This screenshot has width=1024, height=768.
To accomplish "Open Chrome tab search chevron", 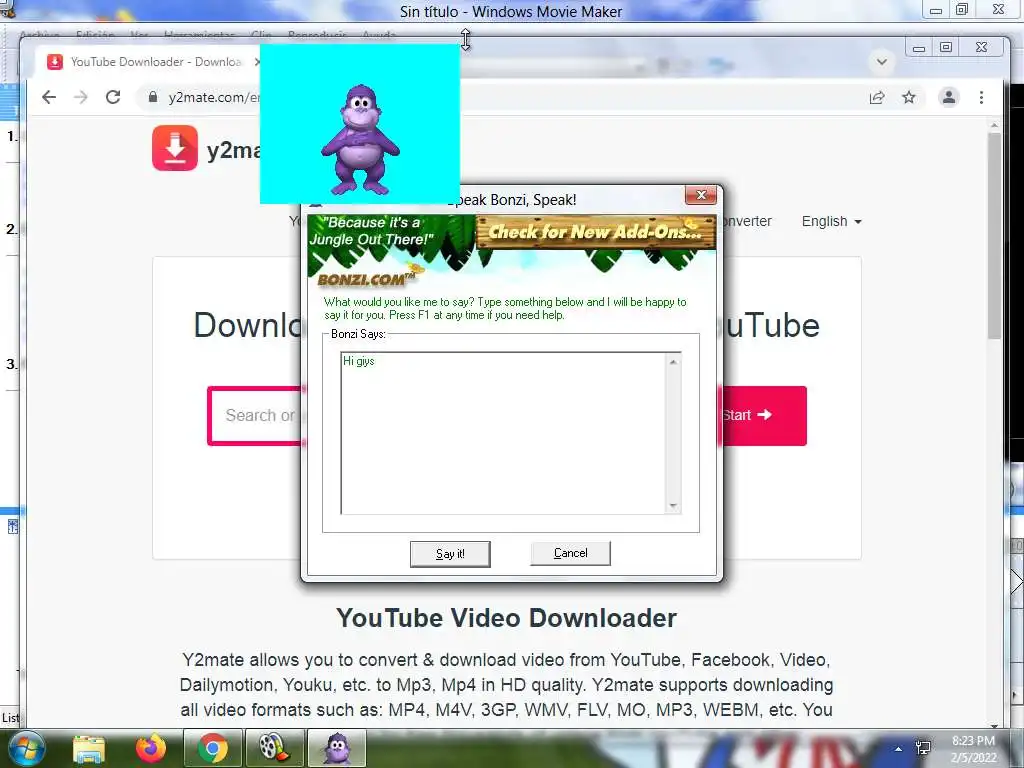I will point(882,62).
